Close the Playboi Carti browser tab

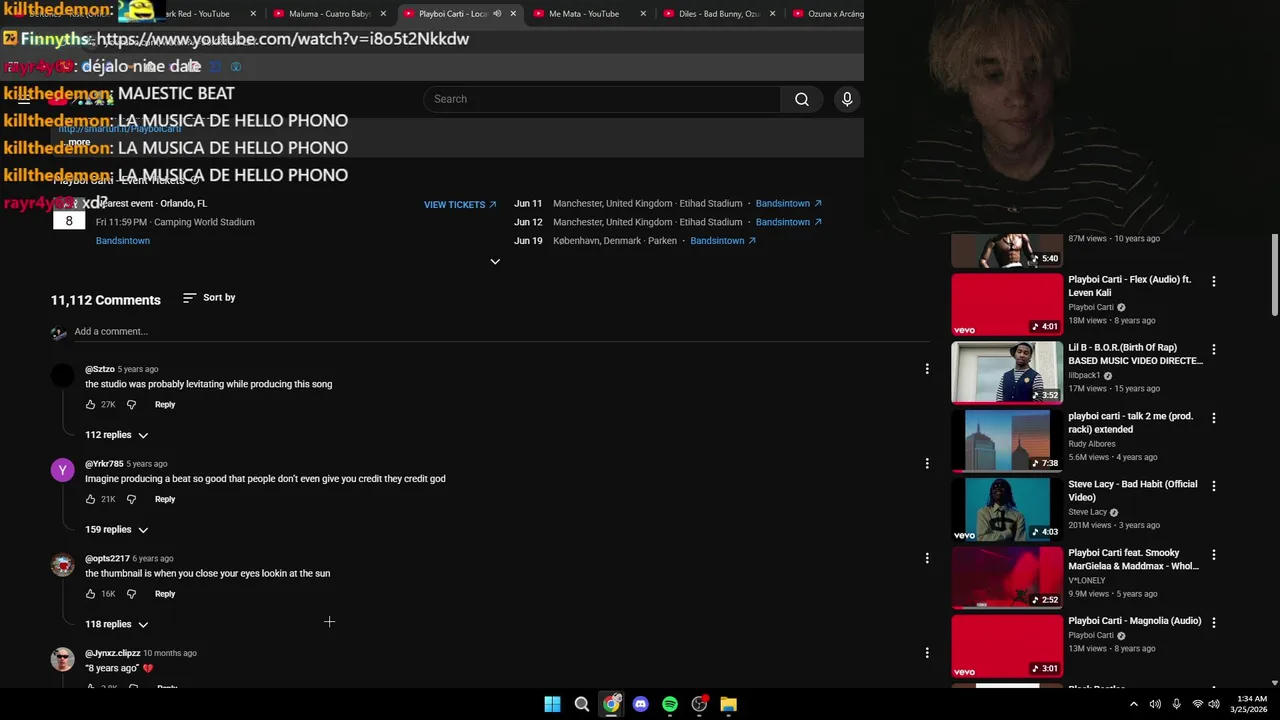click(513, 14)
